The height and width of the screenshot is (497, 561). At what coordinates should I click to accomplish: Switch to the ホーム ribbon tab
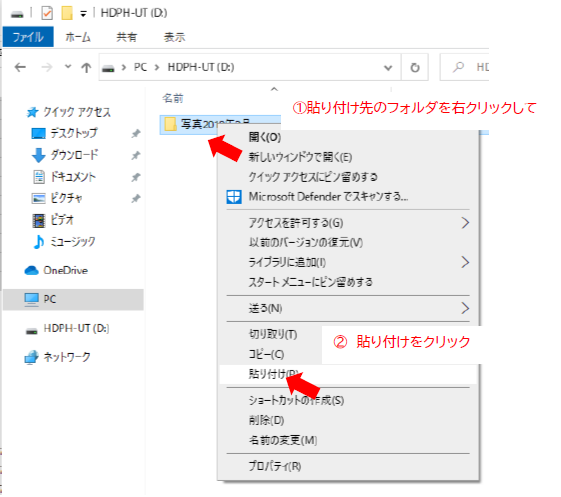[x=78, y=37]
